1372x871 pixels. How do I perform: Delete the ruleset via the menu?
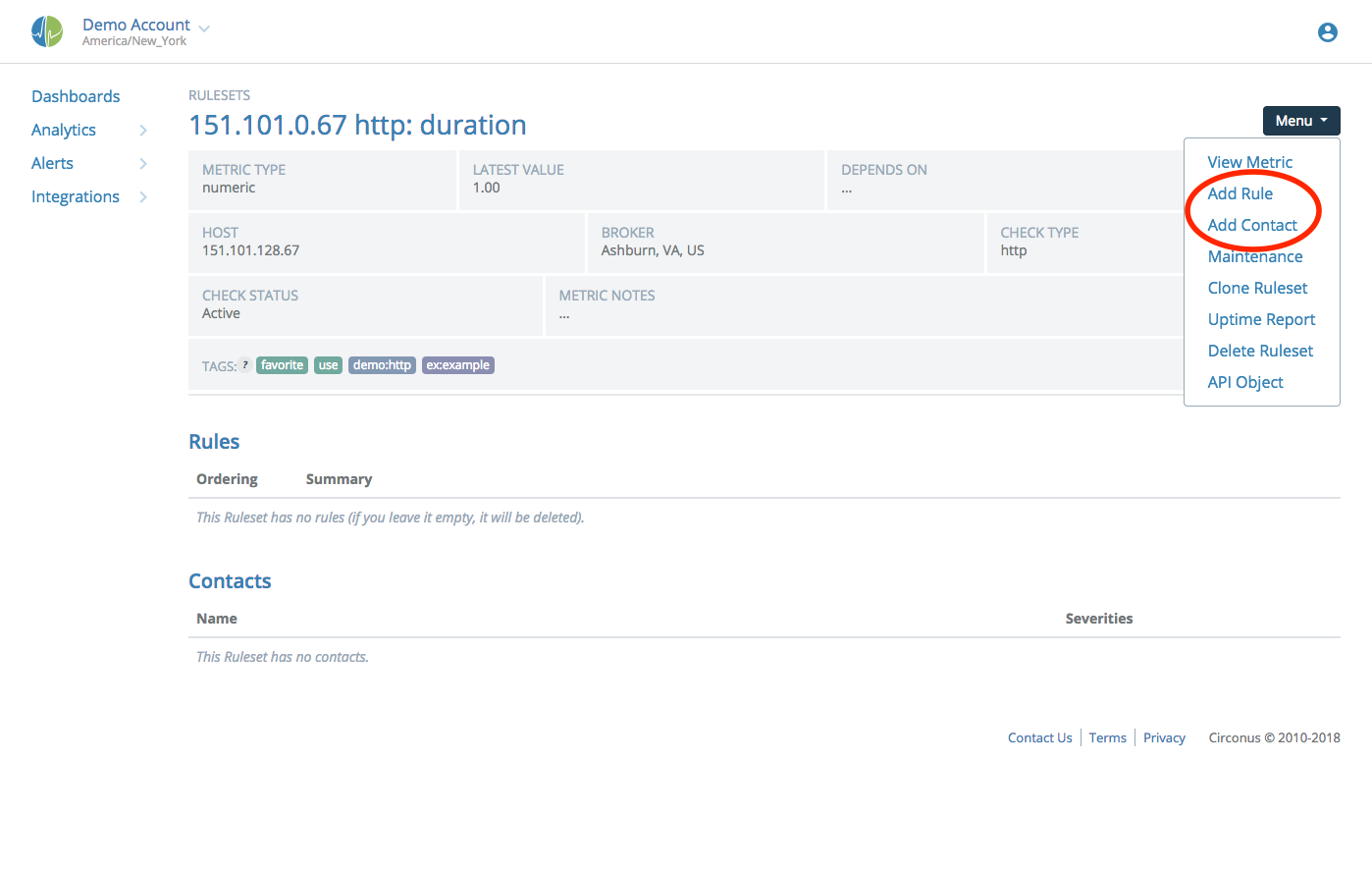tap(1260, 351)
